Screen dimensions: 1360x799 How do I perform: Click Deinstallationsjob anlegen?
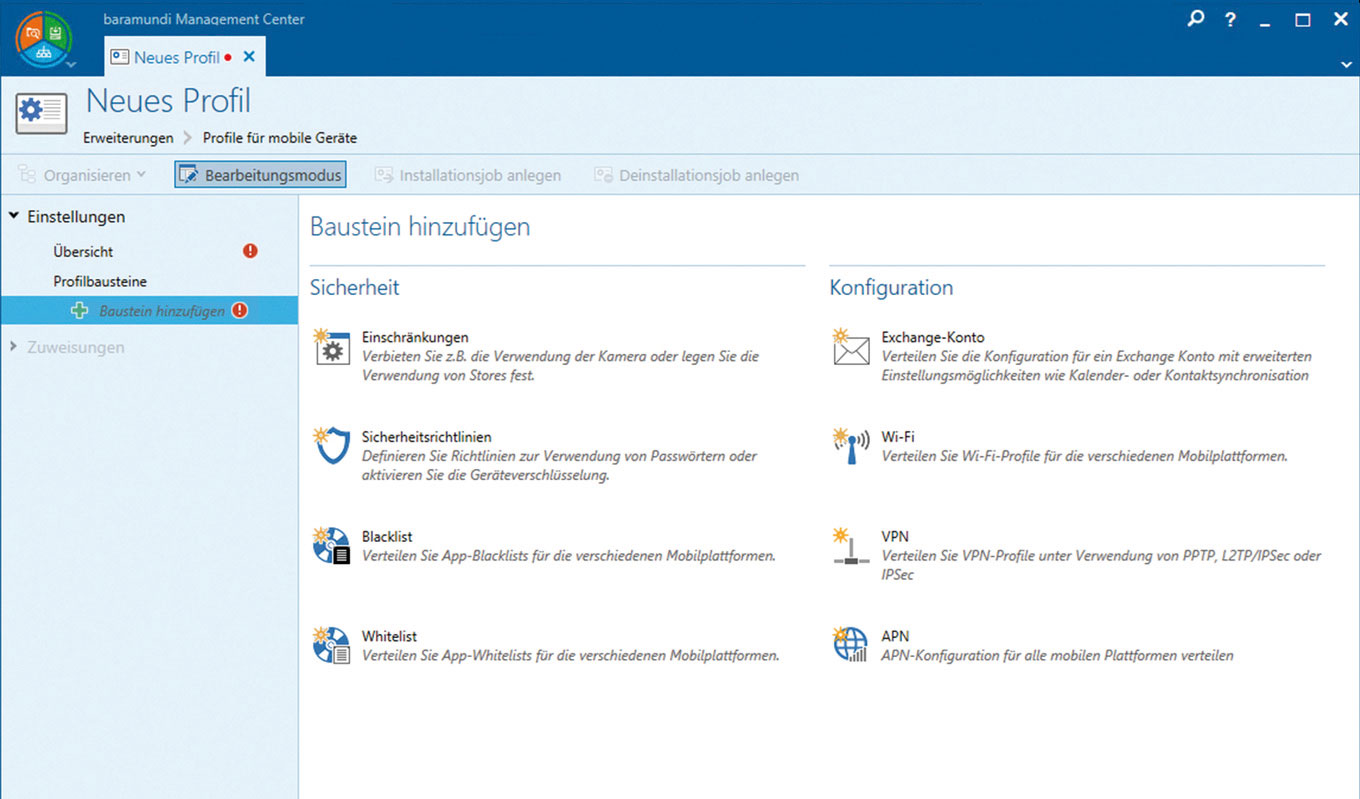tap(696, 175)
